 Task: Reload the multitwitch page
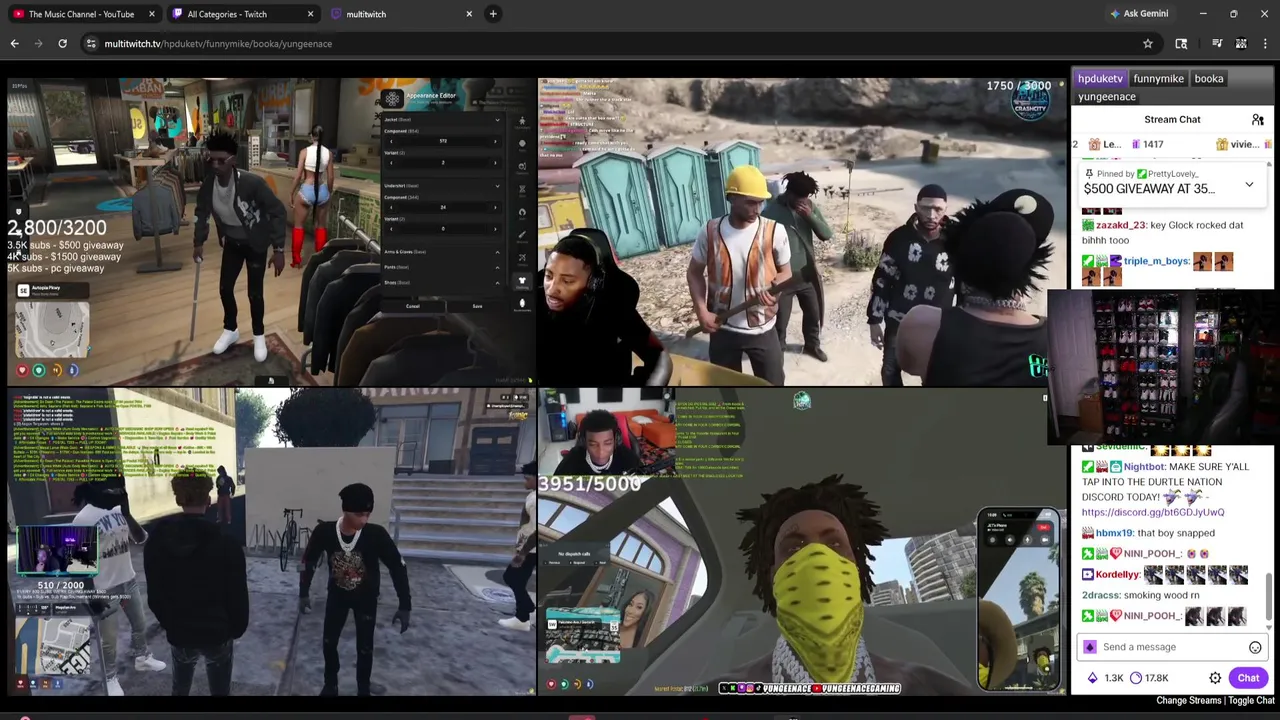[x=62, y=44]
